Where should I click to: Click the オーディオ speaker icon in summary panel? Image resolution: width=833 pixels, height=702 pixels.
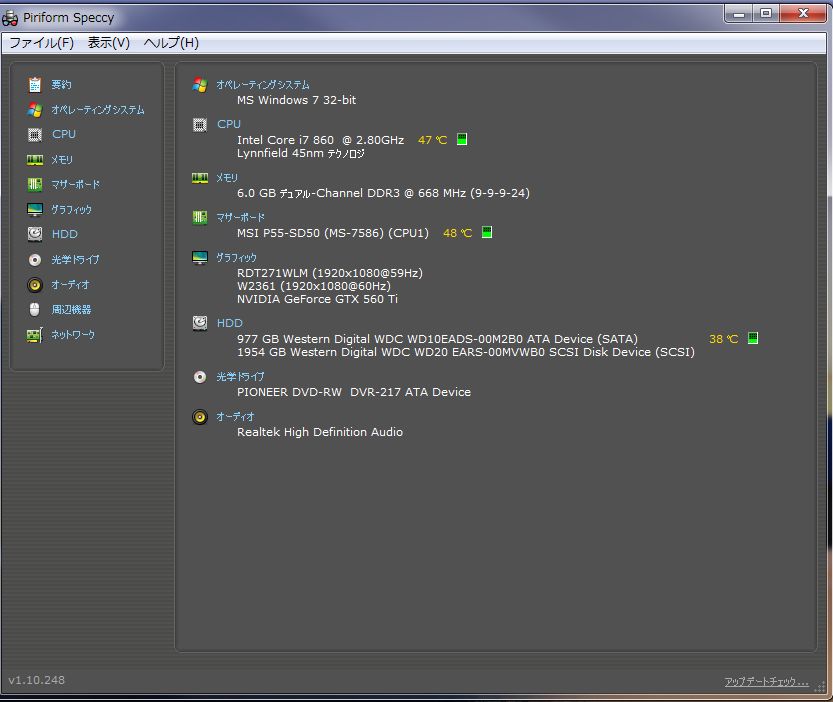coord(200,417)
